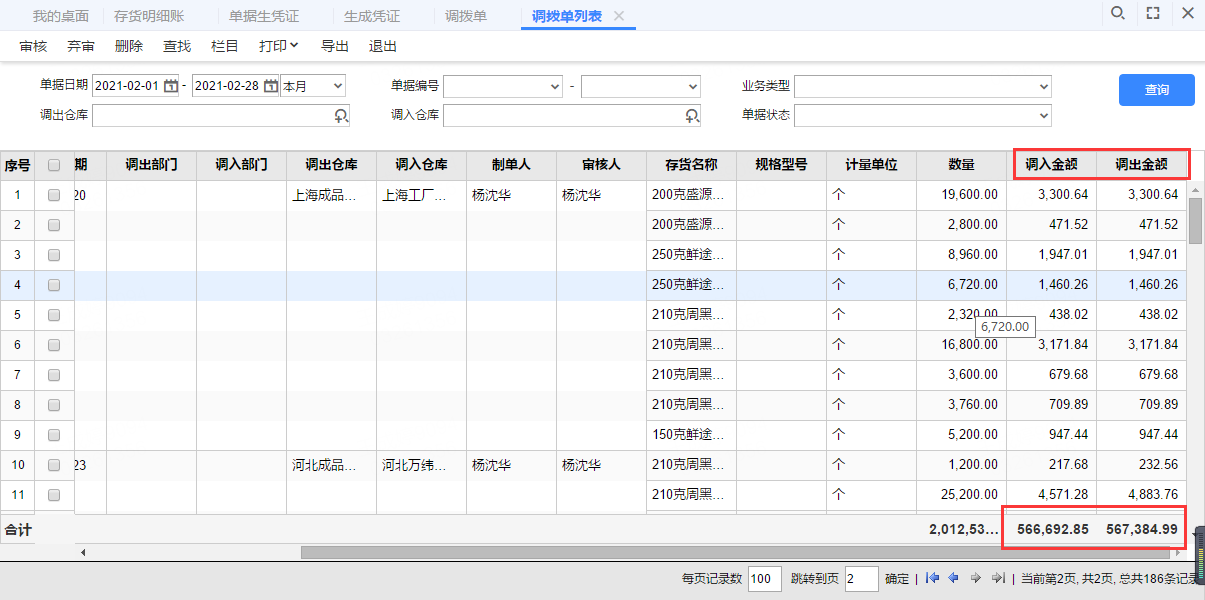Go to the next page

click(976, 578)
